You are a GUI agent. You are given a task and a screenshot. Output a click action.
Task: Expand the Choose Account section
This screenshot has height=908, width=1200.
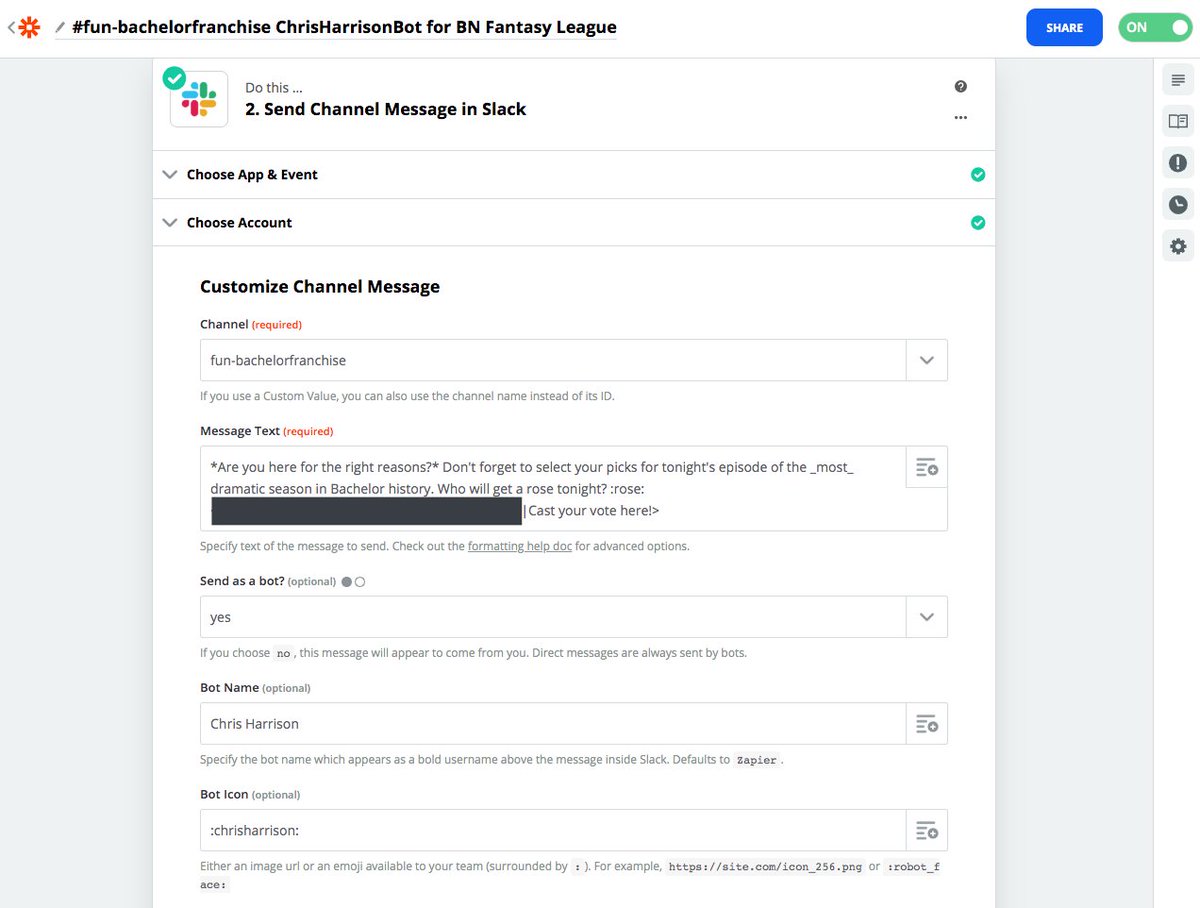point(573,223)
